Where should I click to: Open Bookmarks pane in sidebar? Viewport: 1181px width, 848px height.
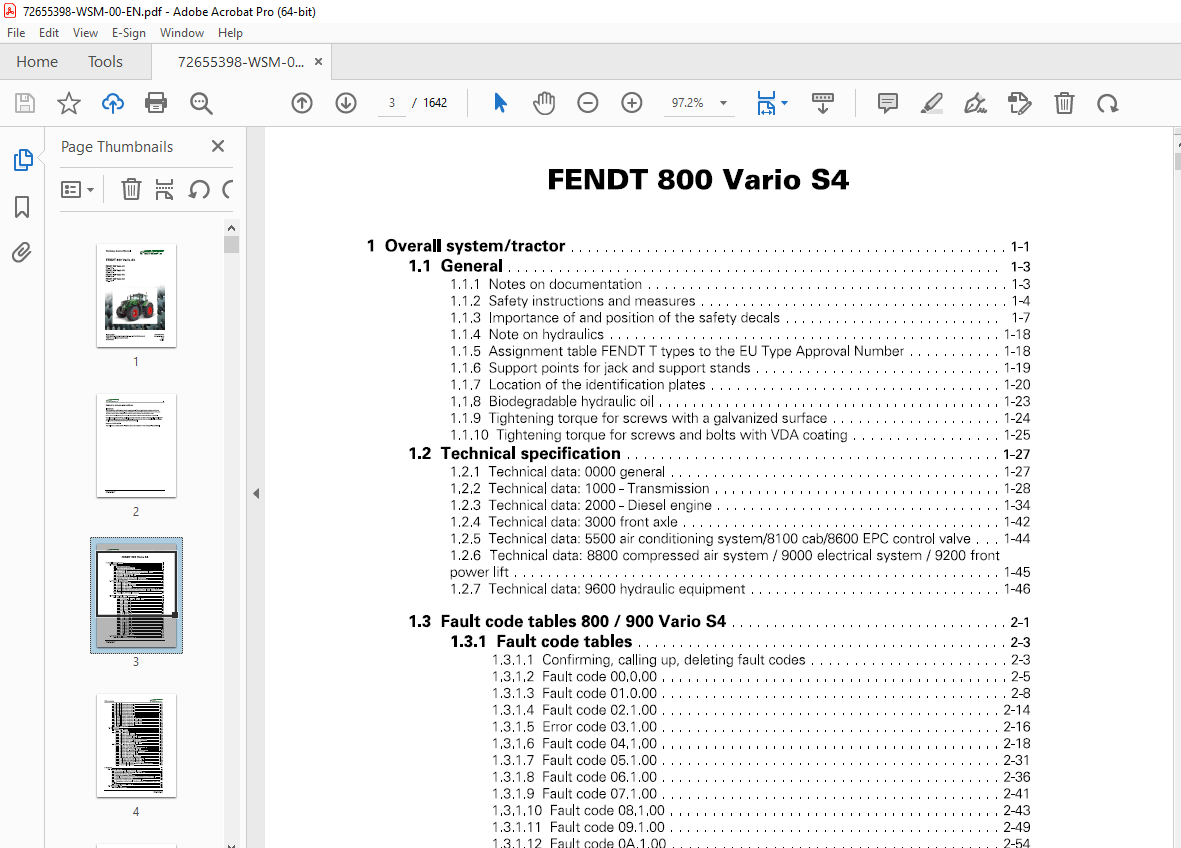(x=22, y=206)
